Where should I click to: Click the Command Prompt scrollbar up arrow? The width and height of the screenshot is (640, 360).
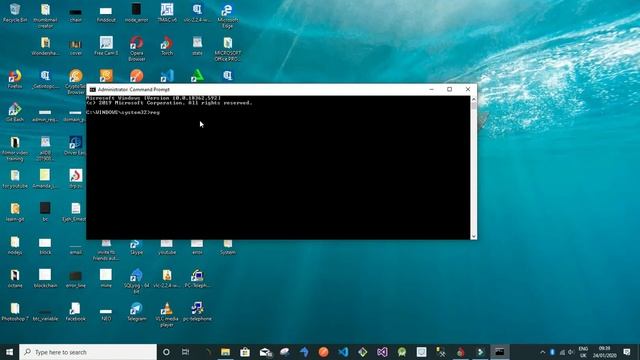point(473,99)
